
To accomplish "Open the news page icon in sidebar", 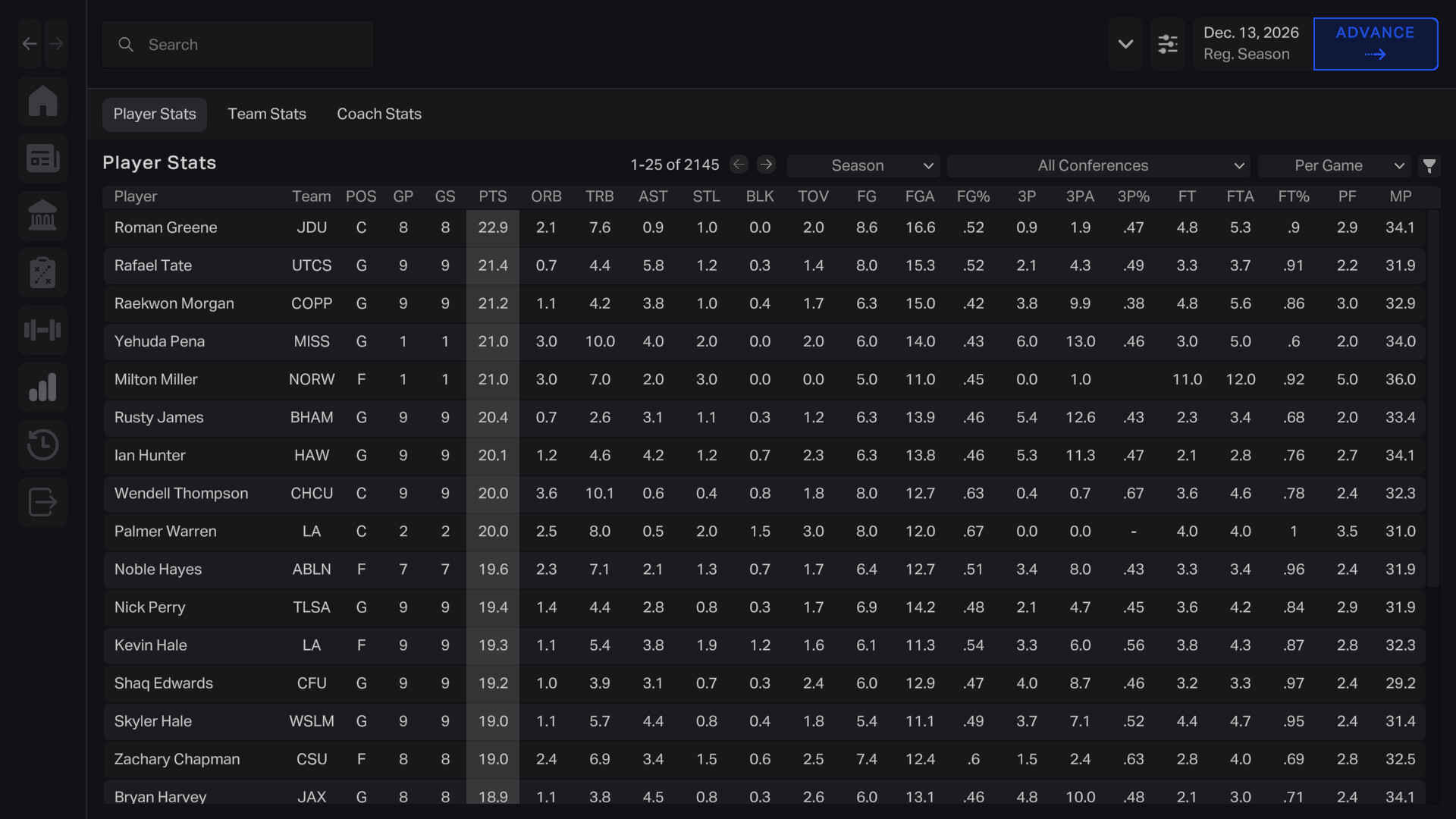I will (42, 158).
